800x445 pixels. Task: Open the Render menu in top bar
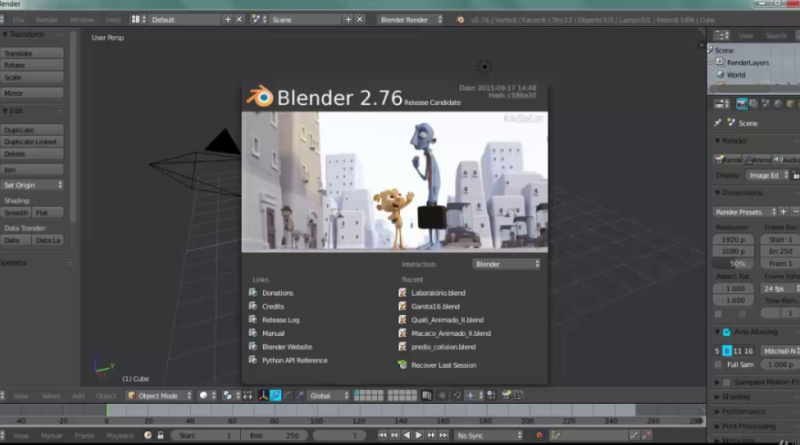[x=46, y=19]
